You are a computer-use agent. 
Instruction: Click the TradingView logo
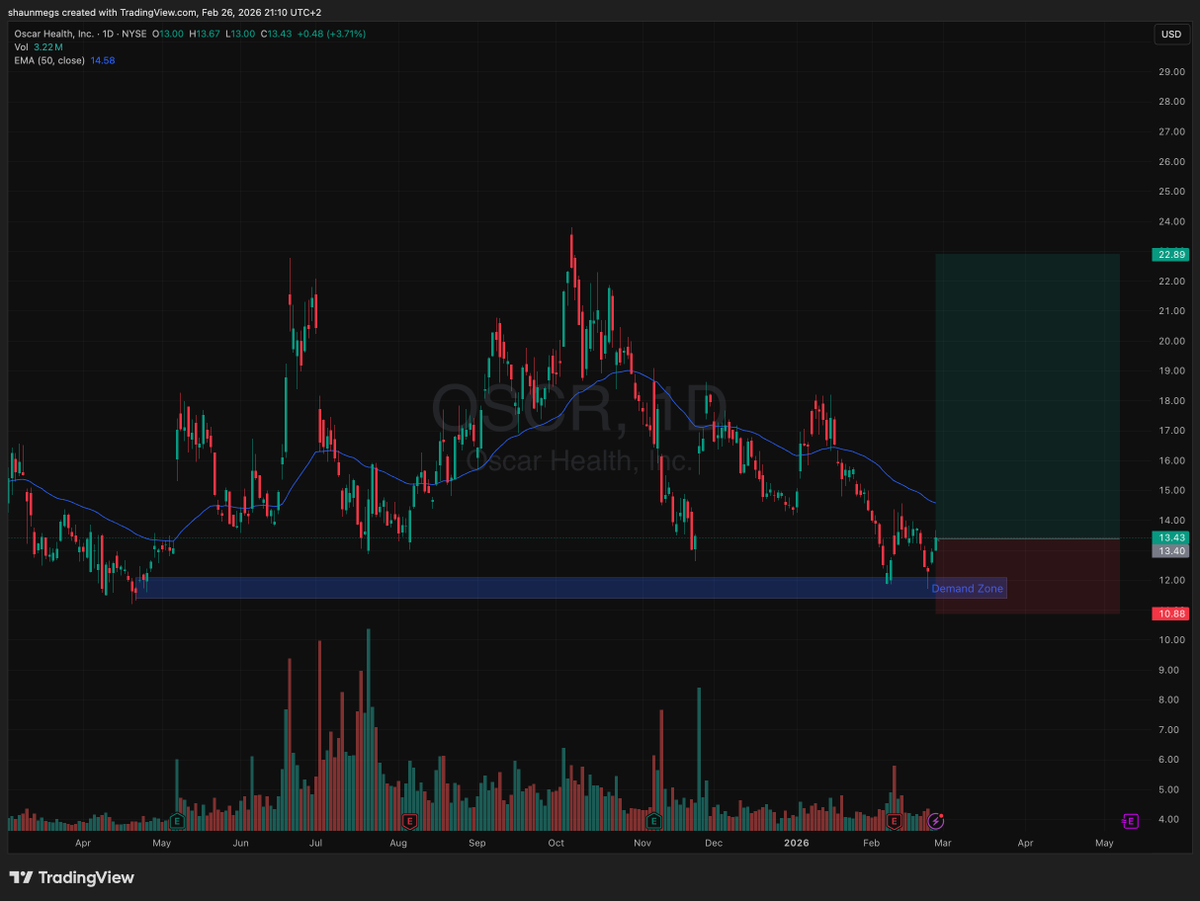pyautogui.click(x=72, y=878)
